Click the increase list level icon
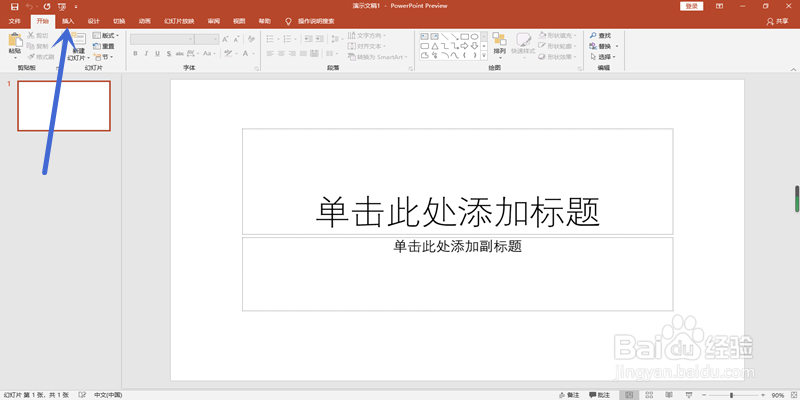Viewport: 800px width, 400px height. coord(320,39)
